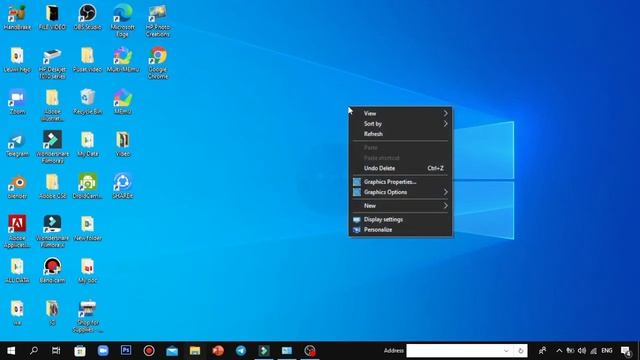Open the SHAREit desktop shortcut

122,186
